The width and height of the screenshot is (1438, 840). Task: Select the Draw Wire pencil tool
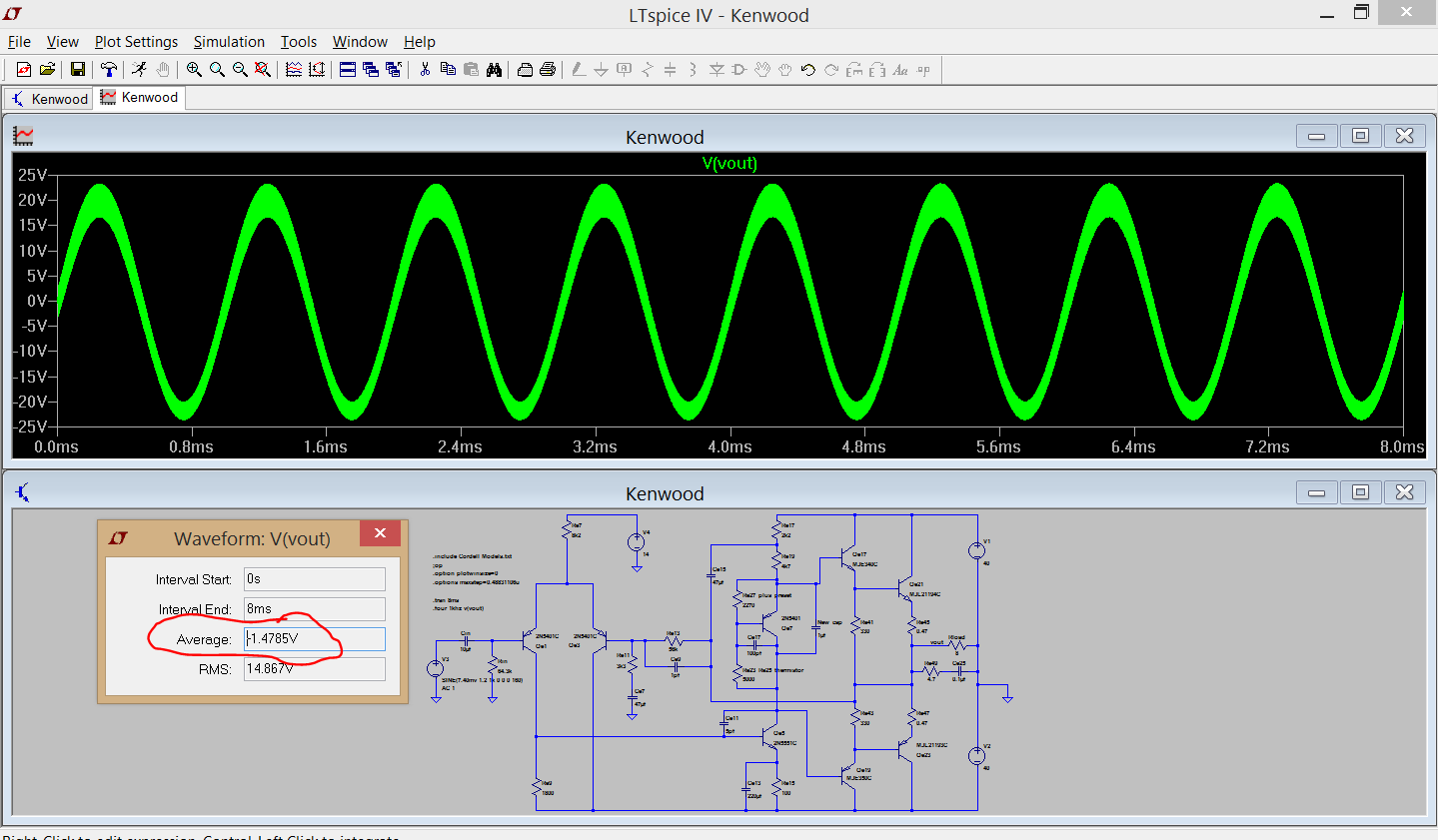click(x=579, y=70)
